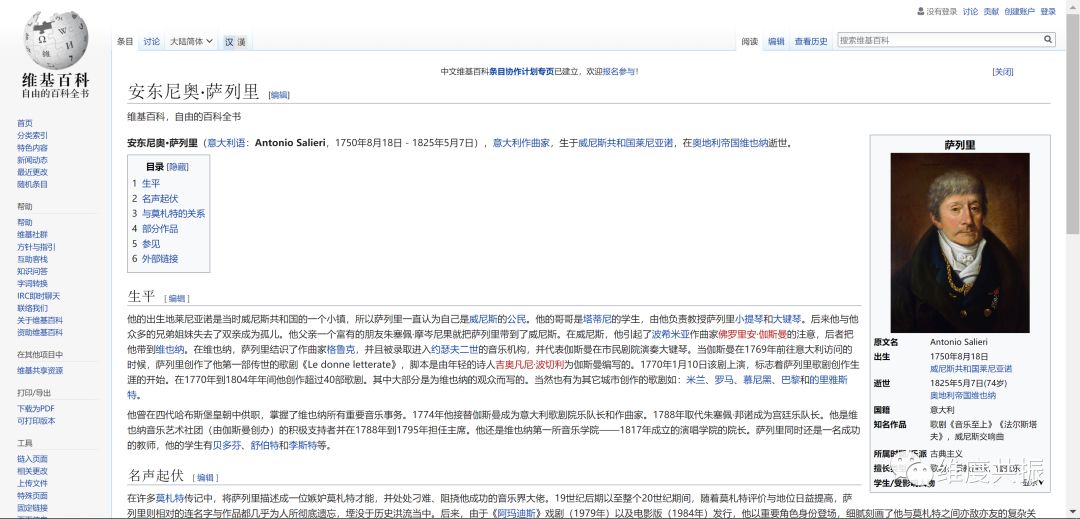Open 维基社群 sidebar link
The image size is (1080, 519).
click(32, 235)
